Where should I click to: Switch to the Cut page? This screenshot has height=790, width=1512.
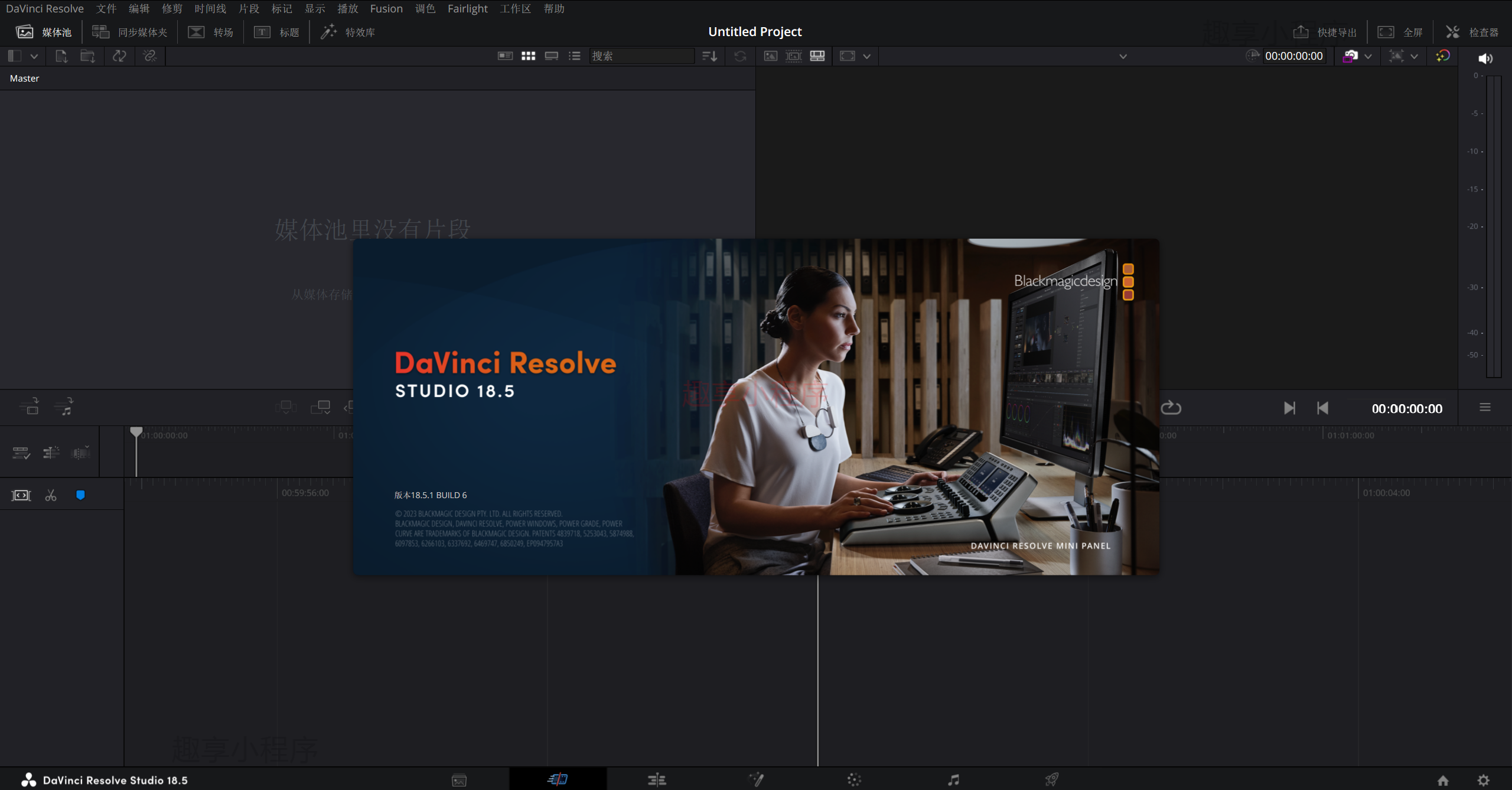[558, 779]
